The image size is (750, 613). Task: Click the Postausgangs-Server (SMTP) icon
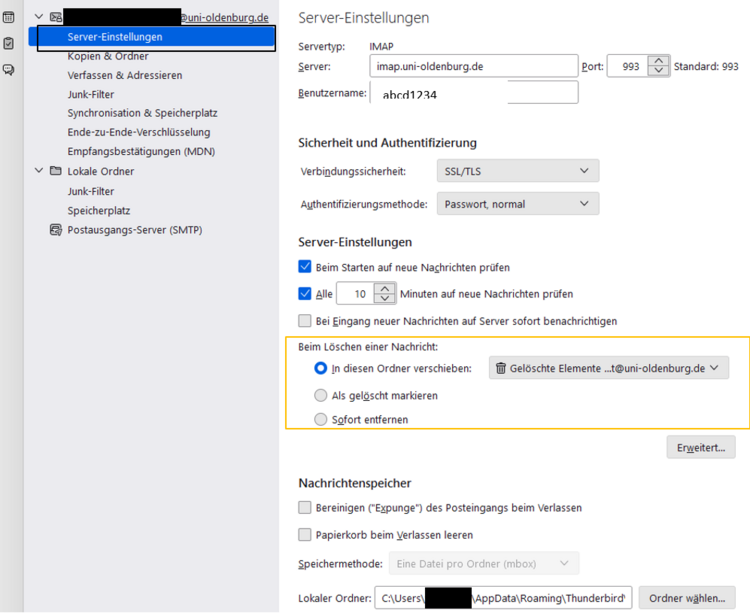[56, 230]
